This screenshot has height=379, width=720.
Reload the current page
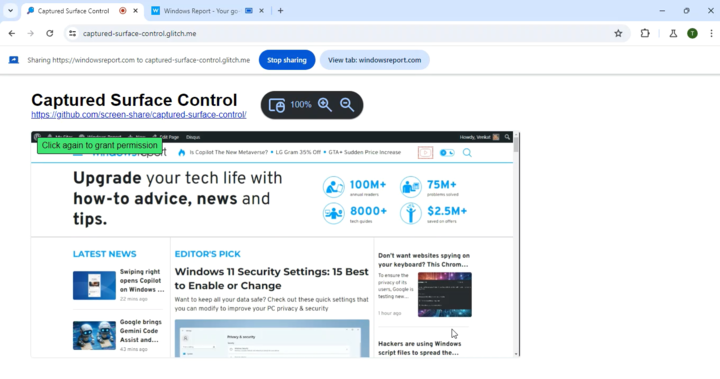50,34
